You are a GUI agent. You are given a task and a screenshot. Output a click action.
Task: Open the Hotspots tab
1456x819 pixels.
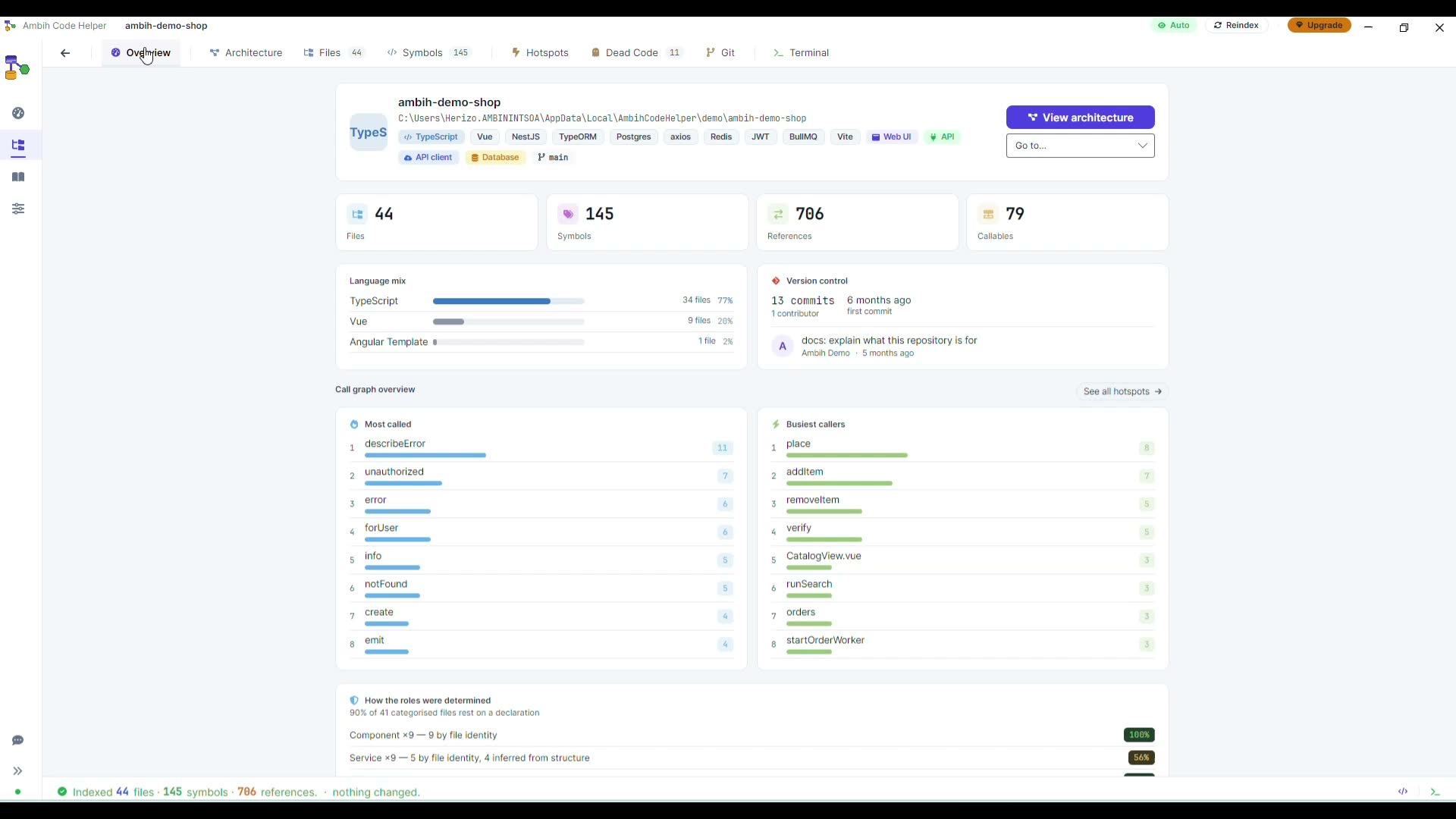[x=540, y=53]
